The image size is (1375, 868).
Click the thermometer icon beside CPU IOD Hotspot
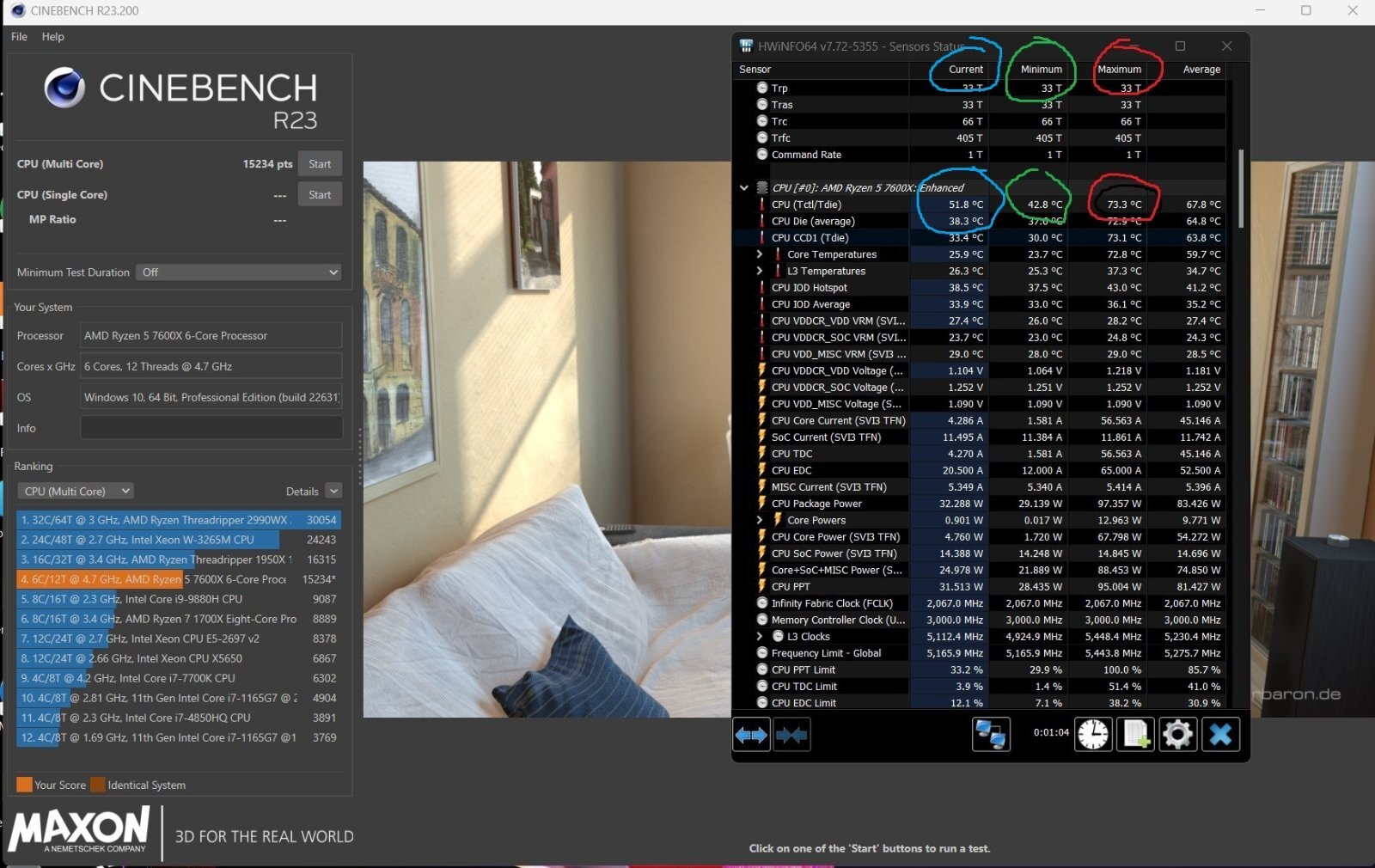point(761,288)
